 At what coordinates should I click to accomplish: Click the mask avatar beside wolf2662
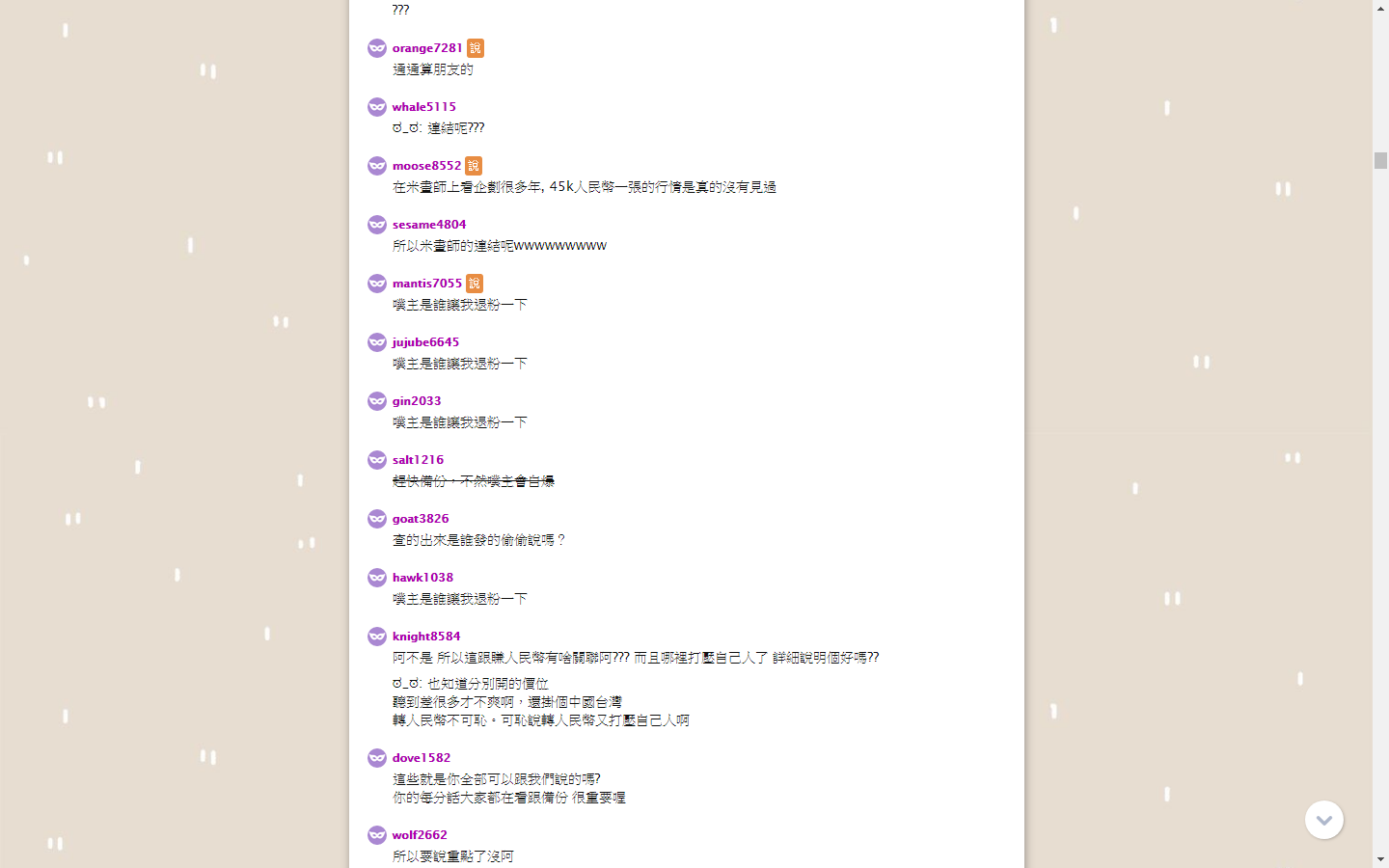click(x=377, y=835)
